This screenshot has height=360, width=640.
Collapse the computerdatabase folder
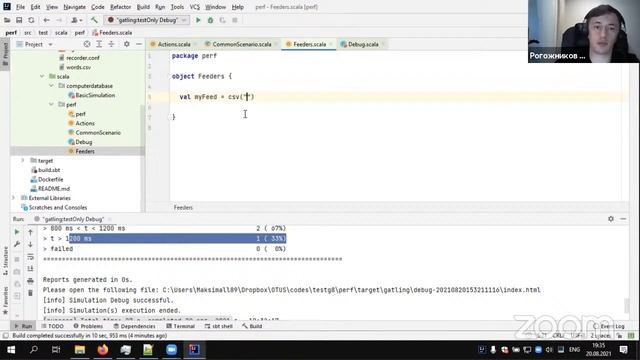[x=51, y=86]
